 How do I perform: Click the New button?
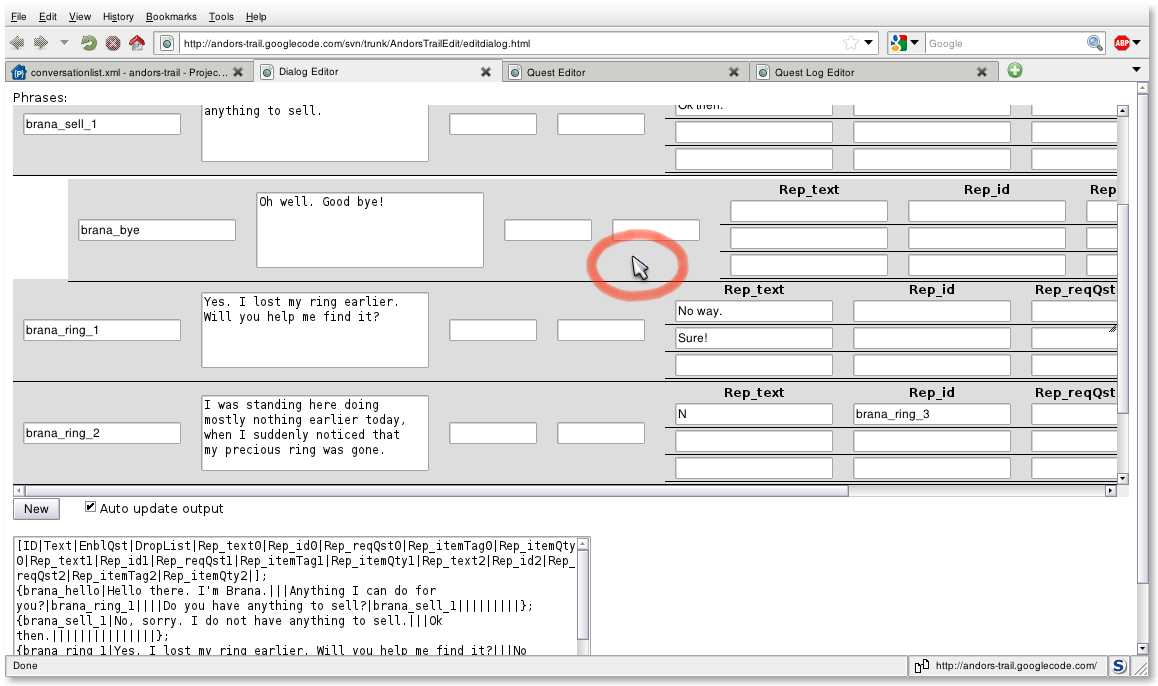tap(36, 509)
